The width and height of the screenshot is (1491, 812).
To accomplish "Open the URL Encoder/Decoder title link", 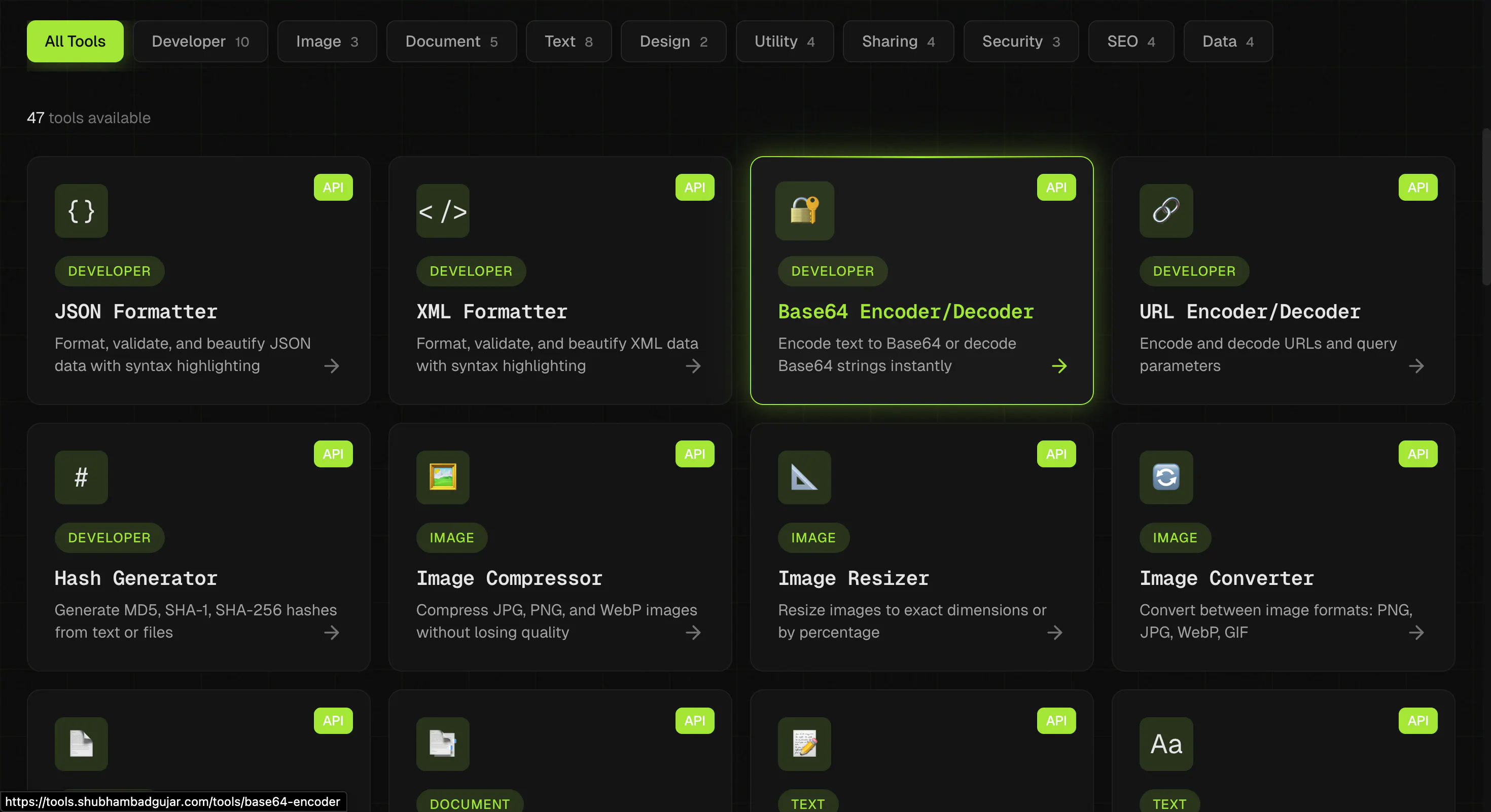I will point(1250,312).
